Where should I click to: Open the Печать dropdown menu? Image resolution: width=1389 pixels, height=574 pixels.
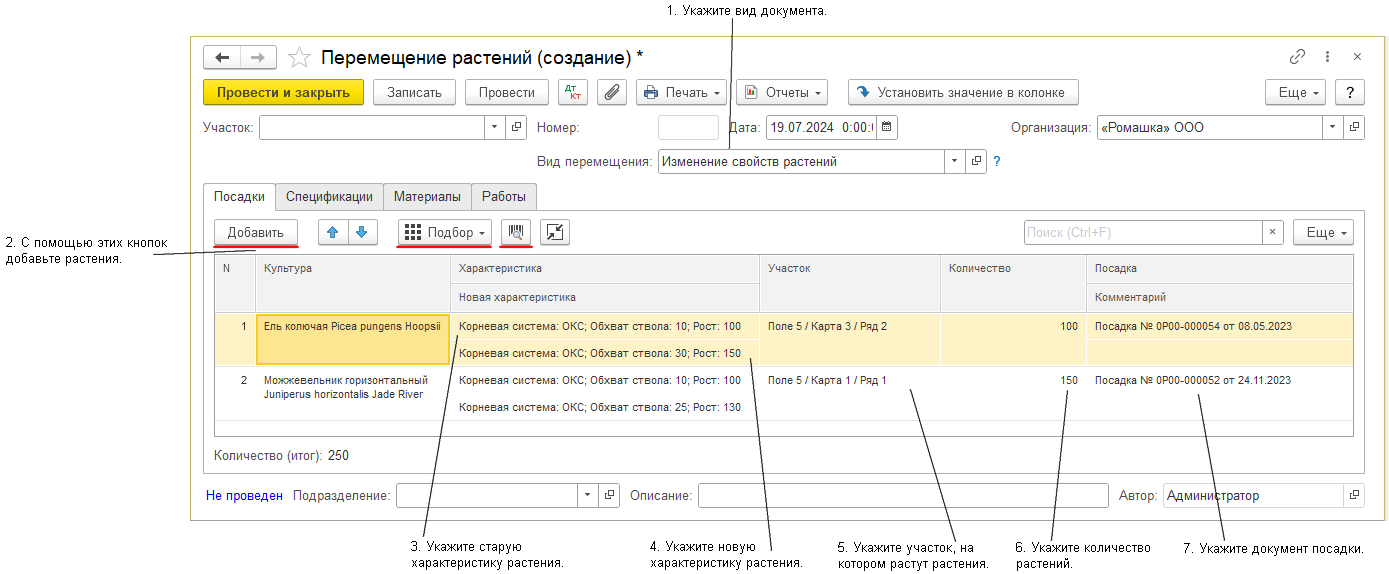tap(682, 92)
